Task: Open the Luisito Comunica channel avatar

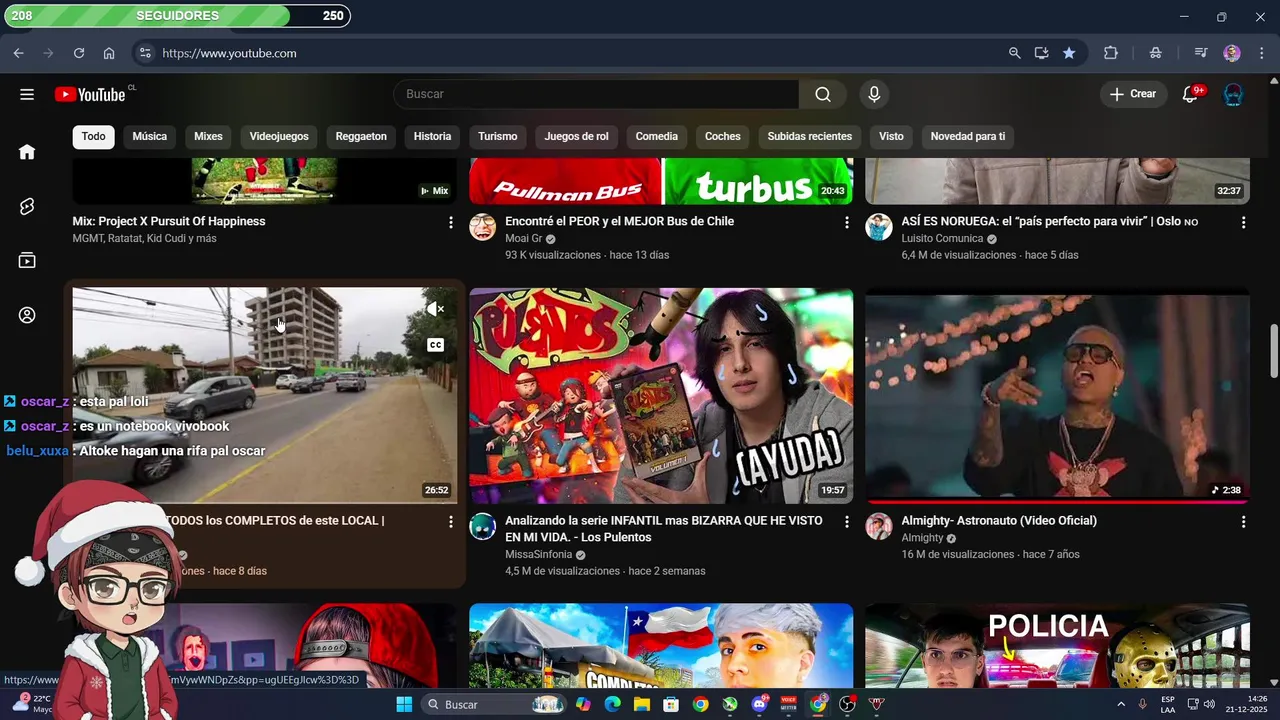Action: pyautogui.click(x=878, y=227)
